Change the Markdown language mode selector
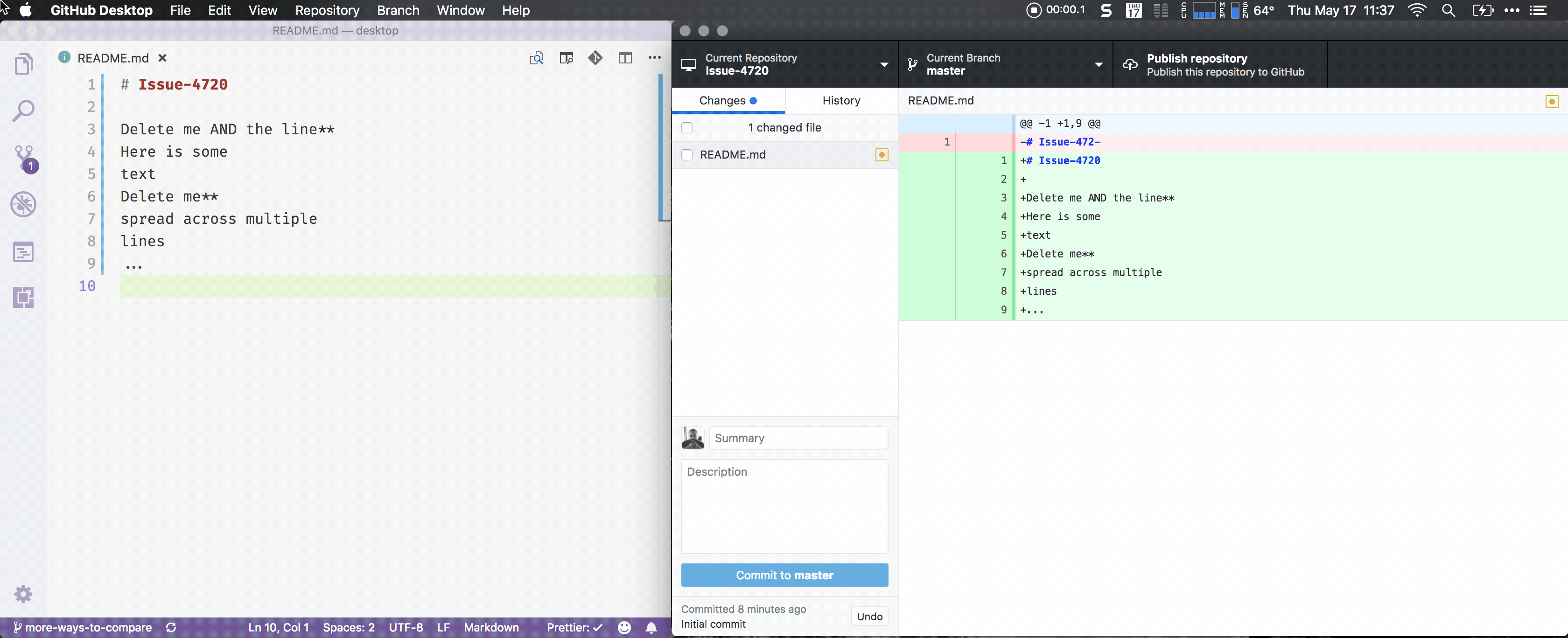Viewport: 1568px width, 638px height. 490,627
